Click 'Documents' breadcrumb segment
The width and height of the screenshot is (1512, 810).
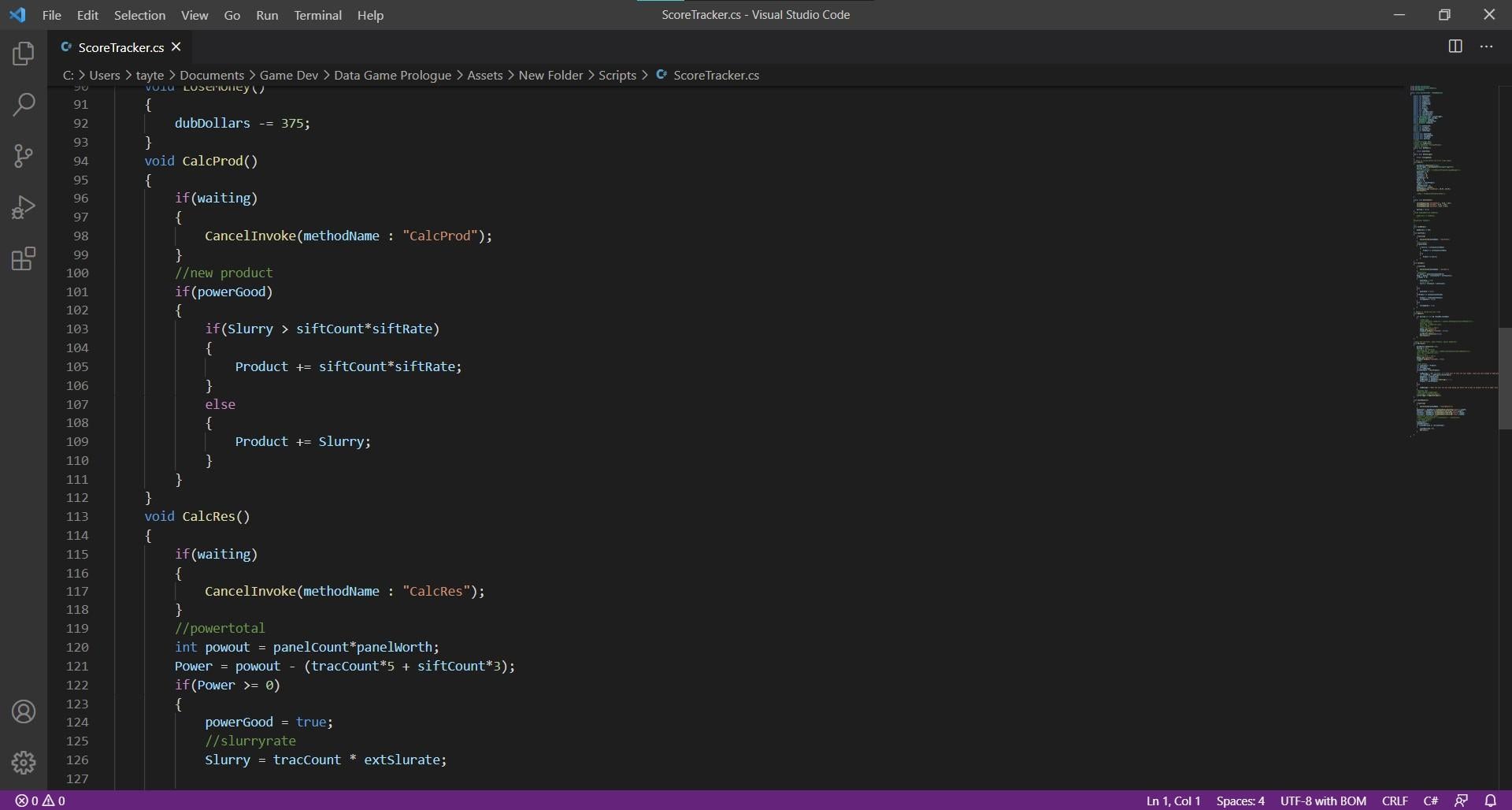coord(212,75)
